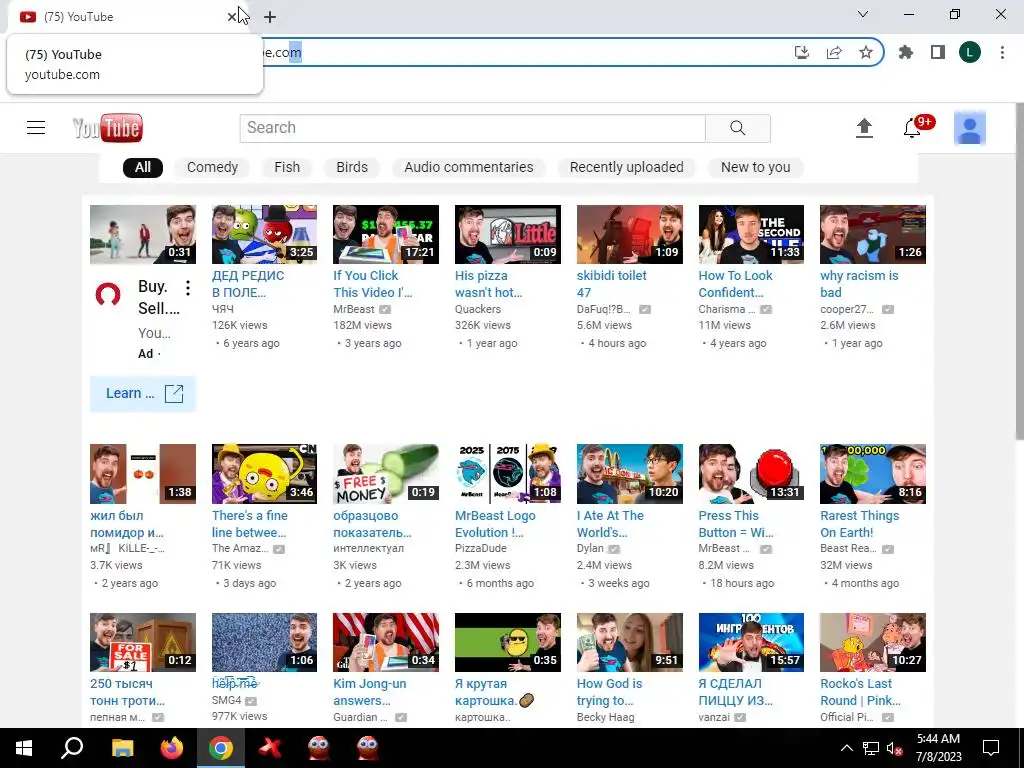The height and width of the screenshot is (768, 1024).
Task: Click the muted volume tray icon
Action: coord(894,748)
